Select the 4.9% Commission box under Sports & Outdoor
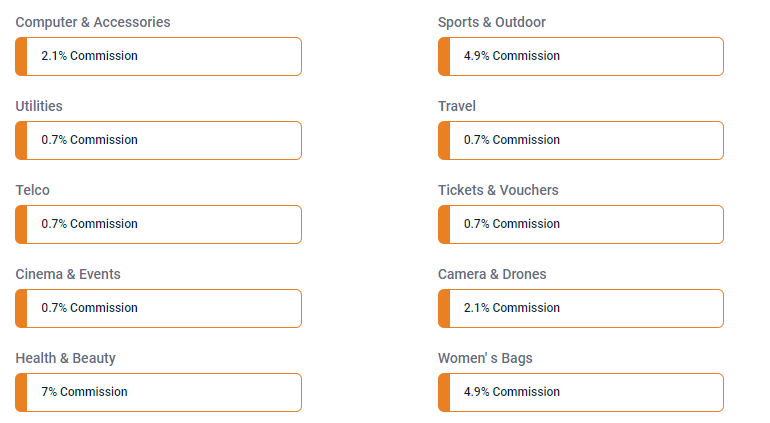The height and width of the screenshot is (423, 770). pyautogui.click(x=581, y=56)
